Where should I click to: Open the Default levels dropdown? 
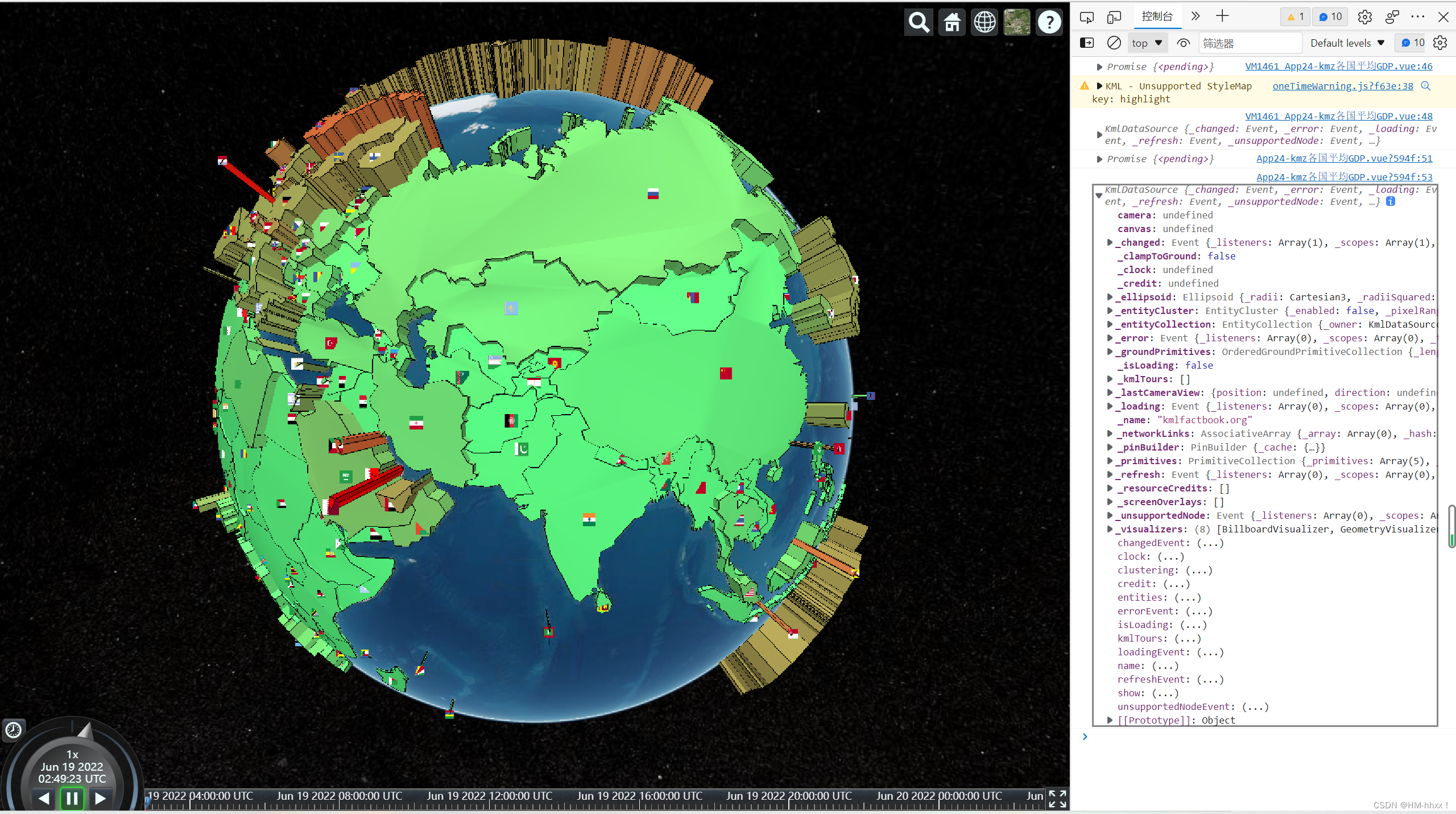(x=1347, y=43)
